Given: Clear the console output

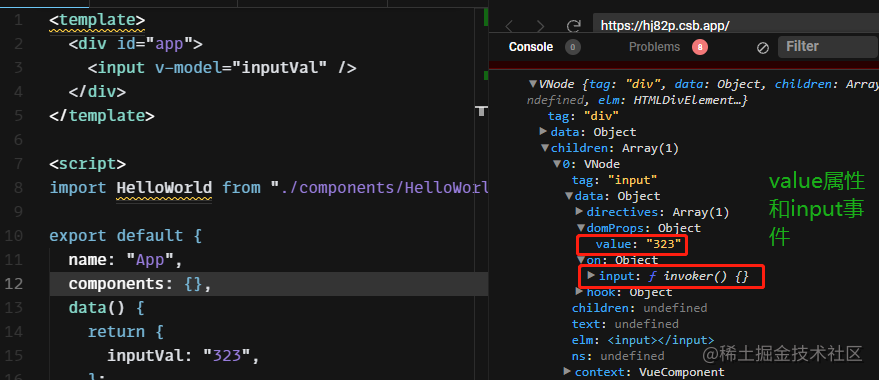Looking at the screenshot, I should click(x=763, y=48).
